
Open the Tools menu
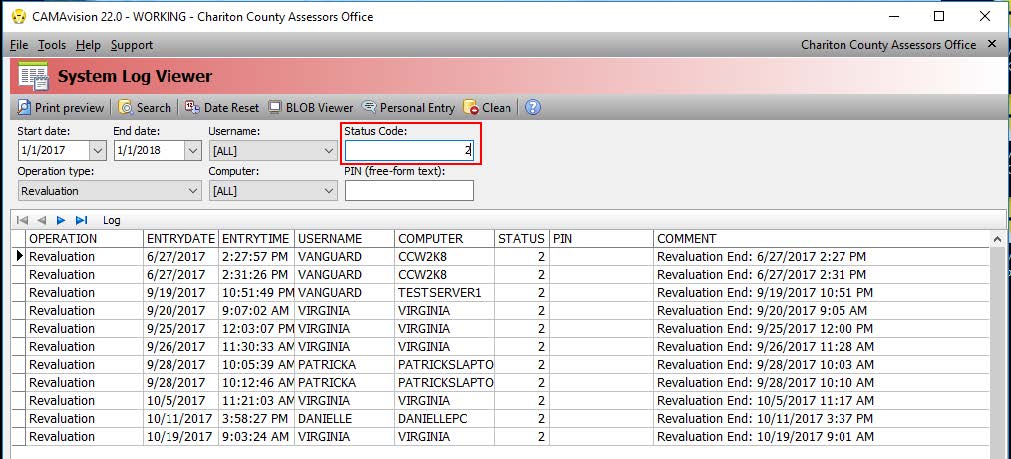click(52, 45)
